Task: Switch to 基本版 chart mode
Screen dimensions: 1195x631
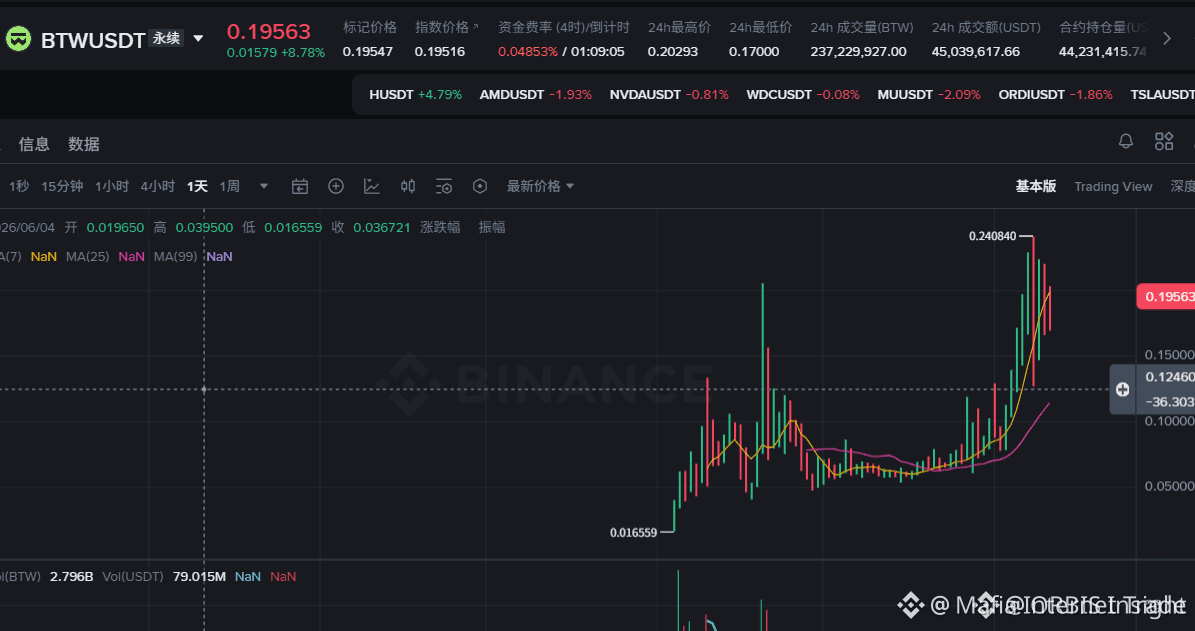Action: point(1036,186)
